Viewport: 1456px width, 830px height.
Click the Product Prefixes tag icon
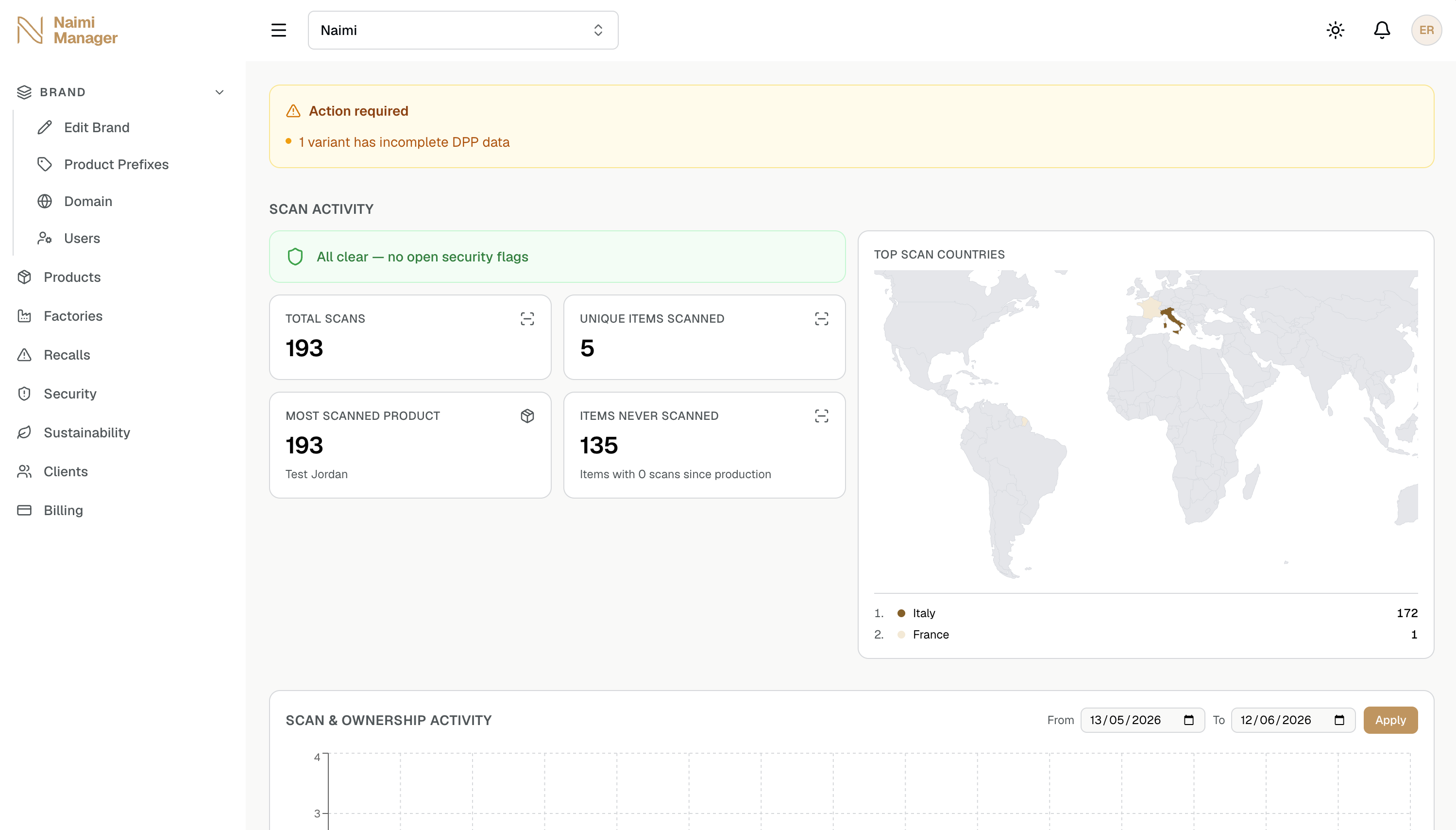click(x=45, y=165)
